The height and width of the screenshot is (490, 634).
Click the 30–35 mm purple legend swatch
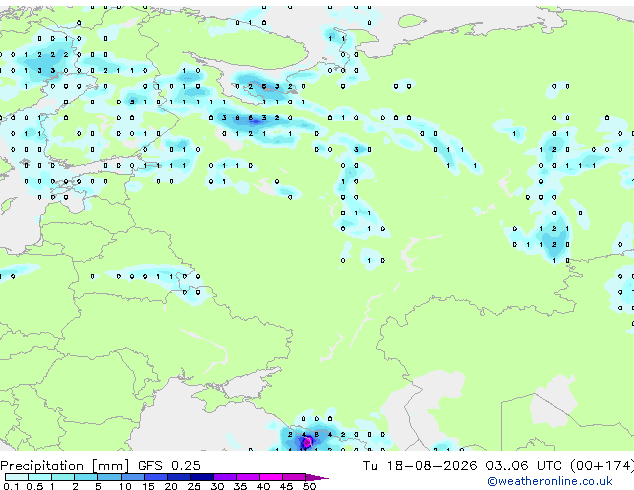click(x=224, y=477)
